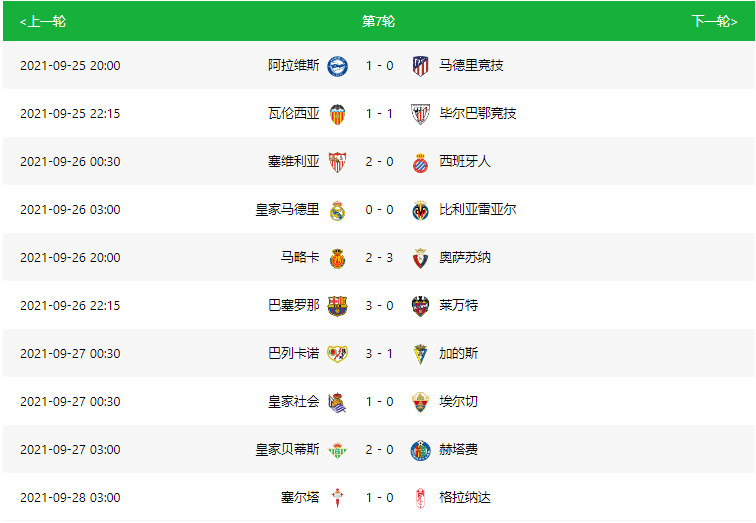Click the Valencia (瓦伦西亚) bat crest
This screenshot has width=756, height=523.
point(338,114)
